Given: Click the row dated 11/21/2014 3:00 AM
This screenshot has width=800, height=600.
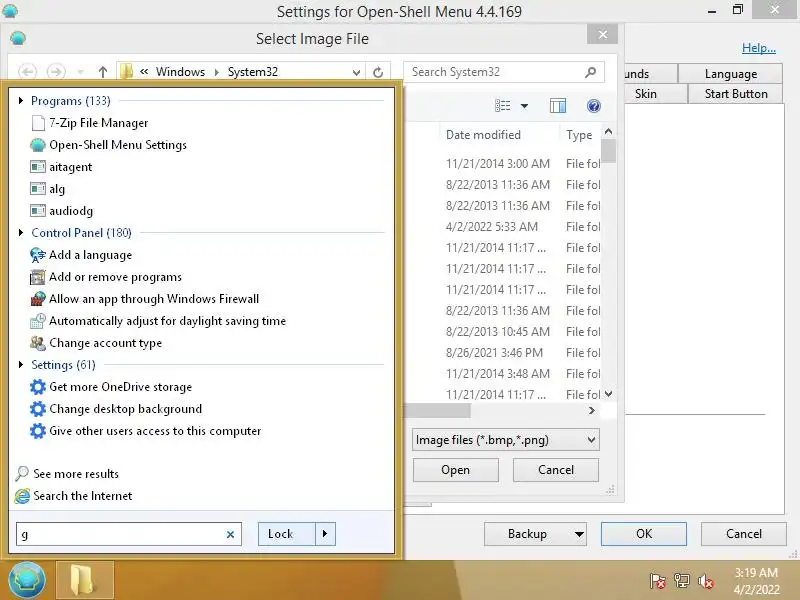Looking at the screenshot, I should pyautogui.click(x=503, y=164).
